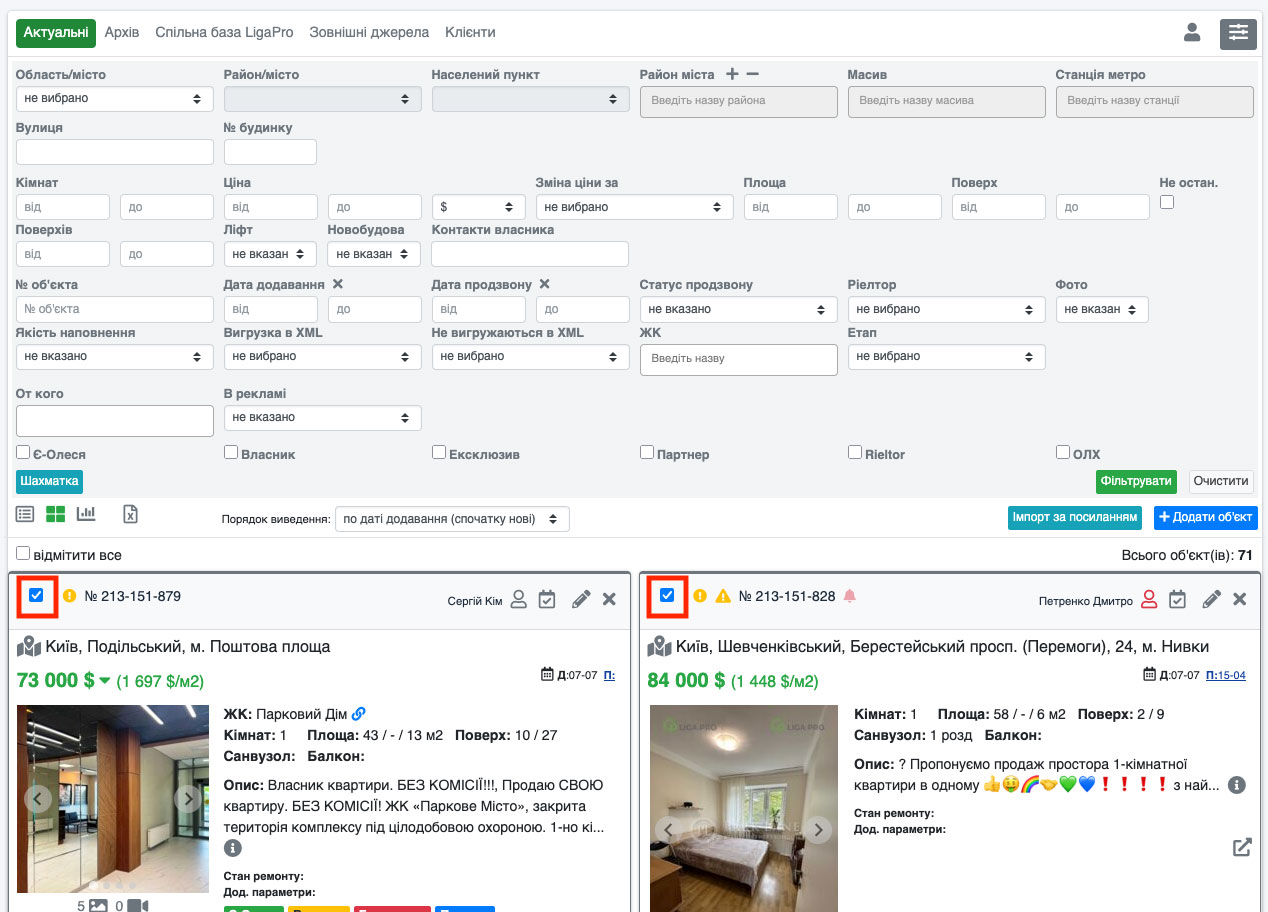Open the user profile icon in header
The width and height of the screenshot is (1268, 912).
point(1191,33)
